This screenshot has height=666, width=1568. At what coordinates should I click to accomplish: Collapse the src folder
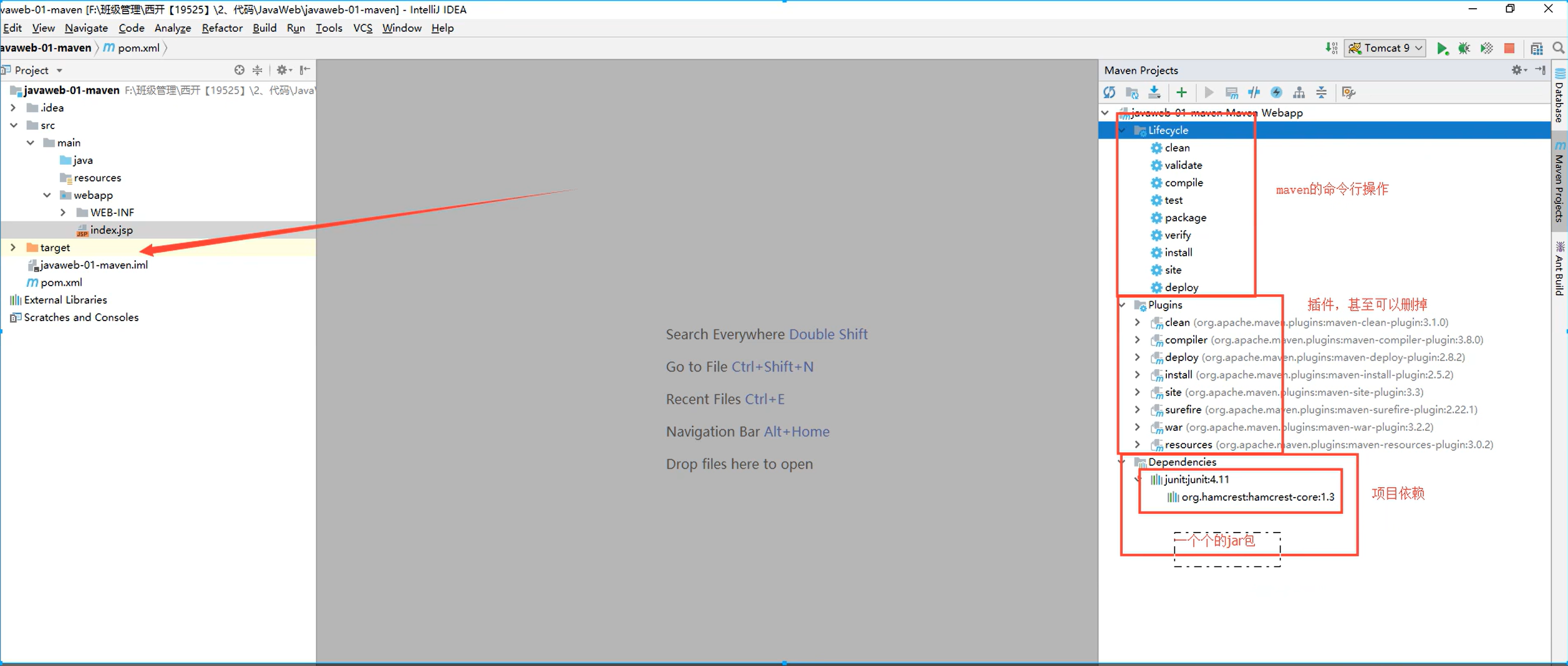click(13, 125)
